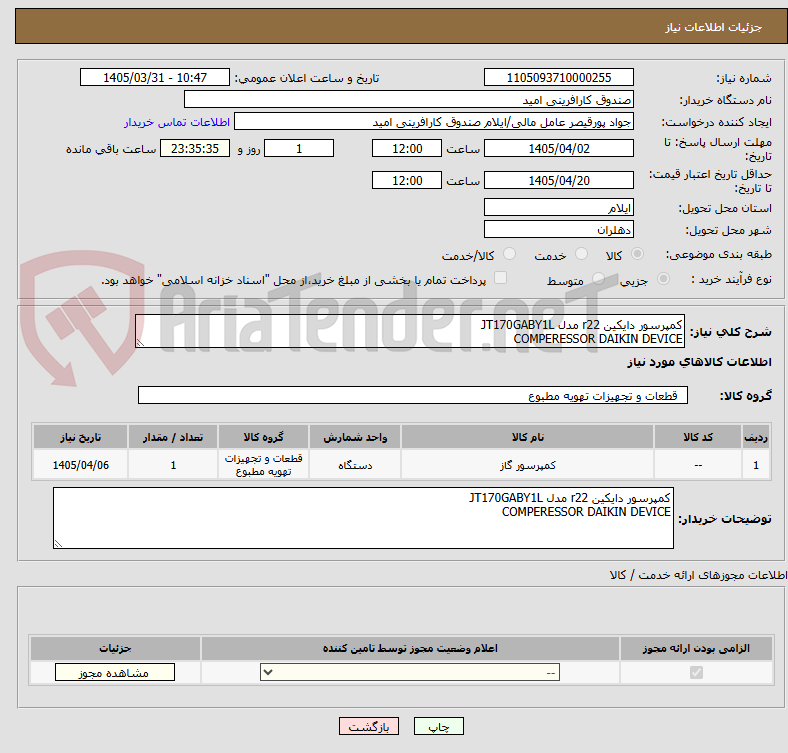Select the کالا radio button
This screenshot has width=788, height=753.
tap(637, 254)
